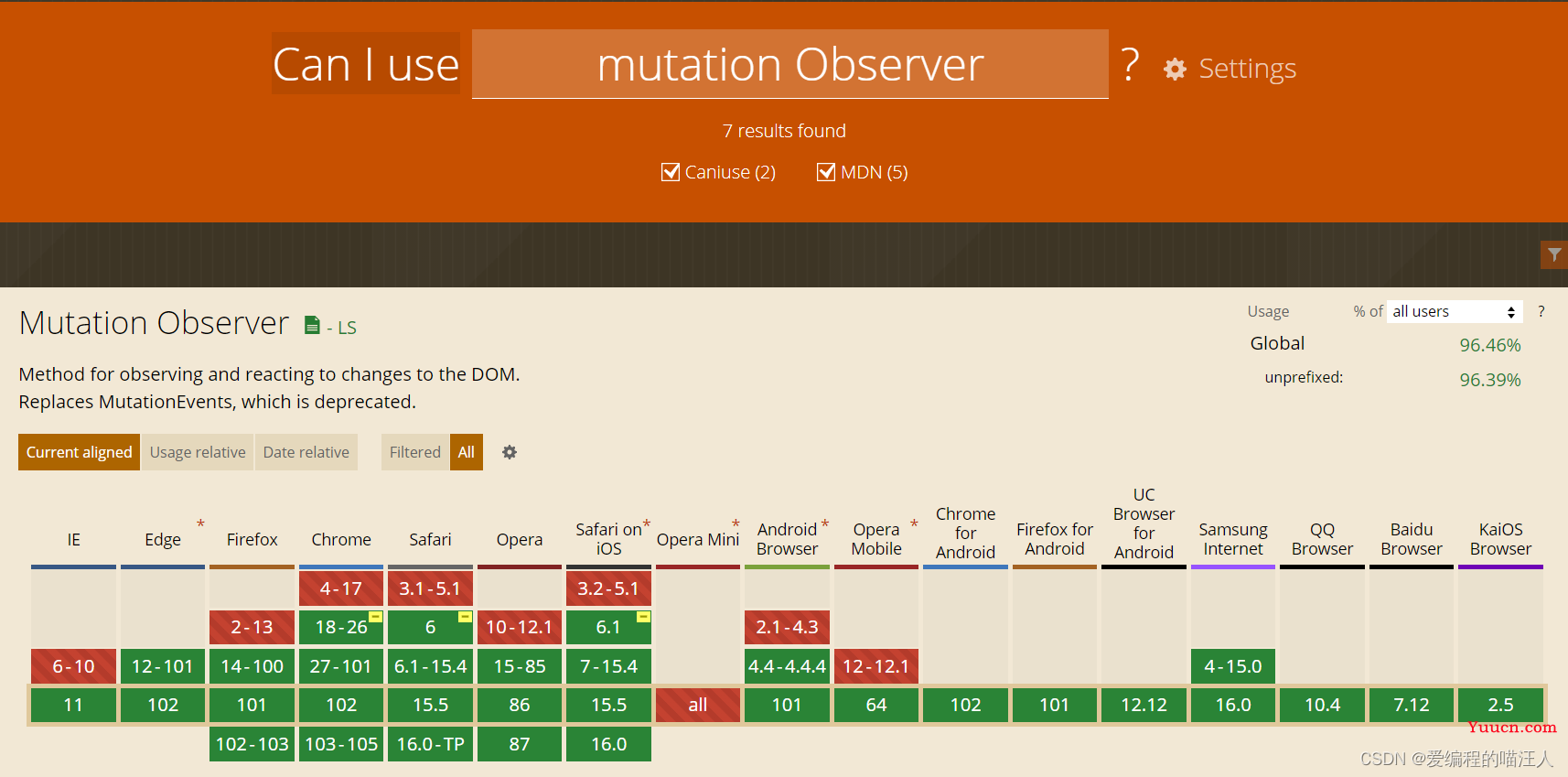Viewport: 1568px width, 777px height.
Task: Click the unprefixed 96.39% value
Action: (x=1489, y=380)
